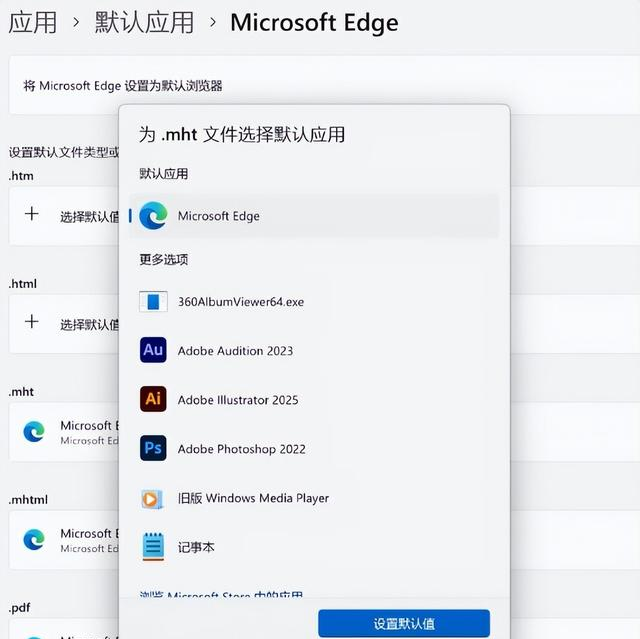Click the plus icon under .htm
This screenshot has width=640, height=639.
(31, 214)
